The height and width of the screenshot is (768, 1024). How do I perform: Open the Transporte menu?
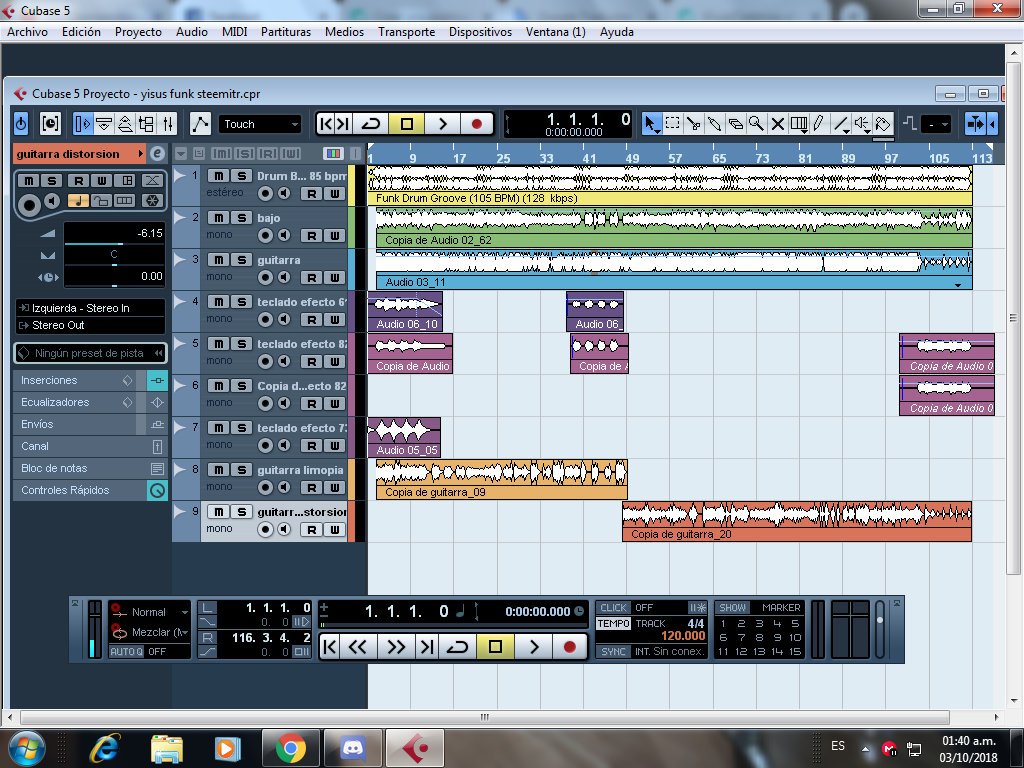point(406,31)
